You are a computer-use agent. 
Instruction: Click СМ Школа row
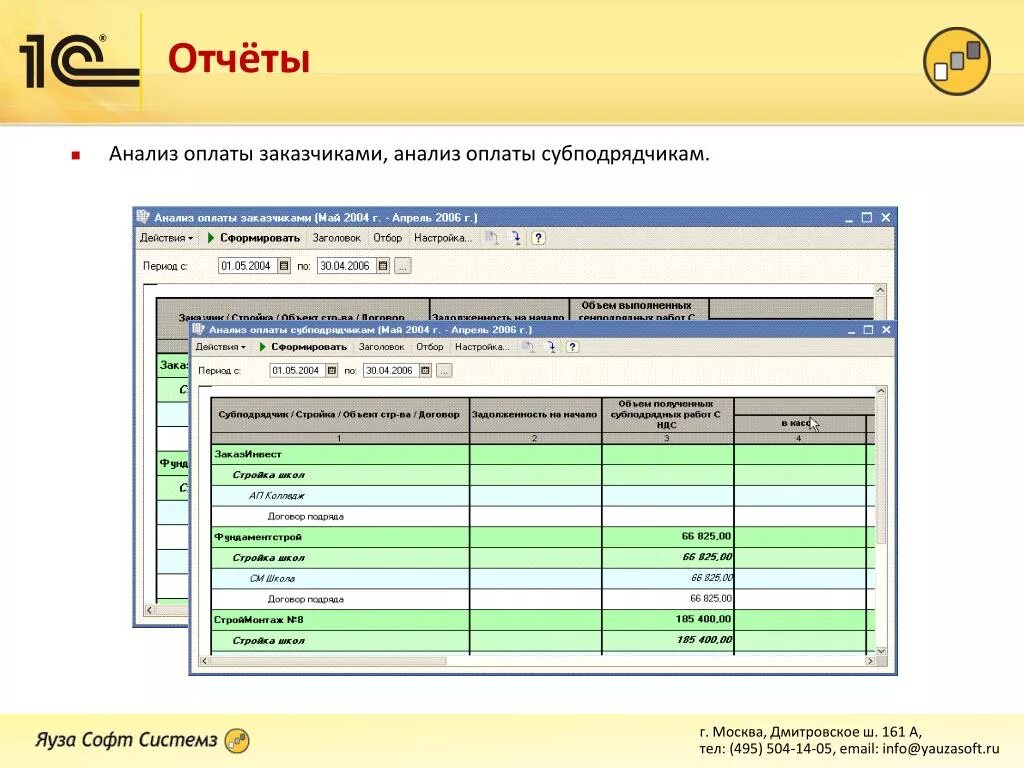point(543,578)
